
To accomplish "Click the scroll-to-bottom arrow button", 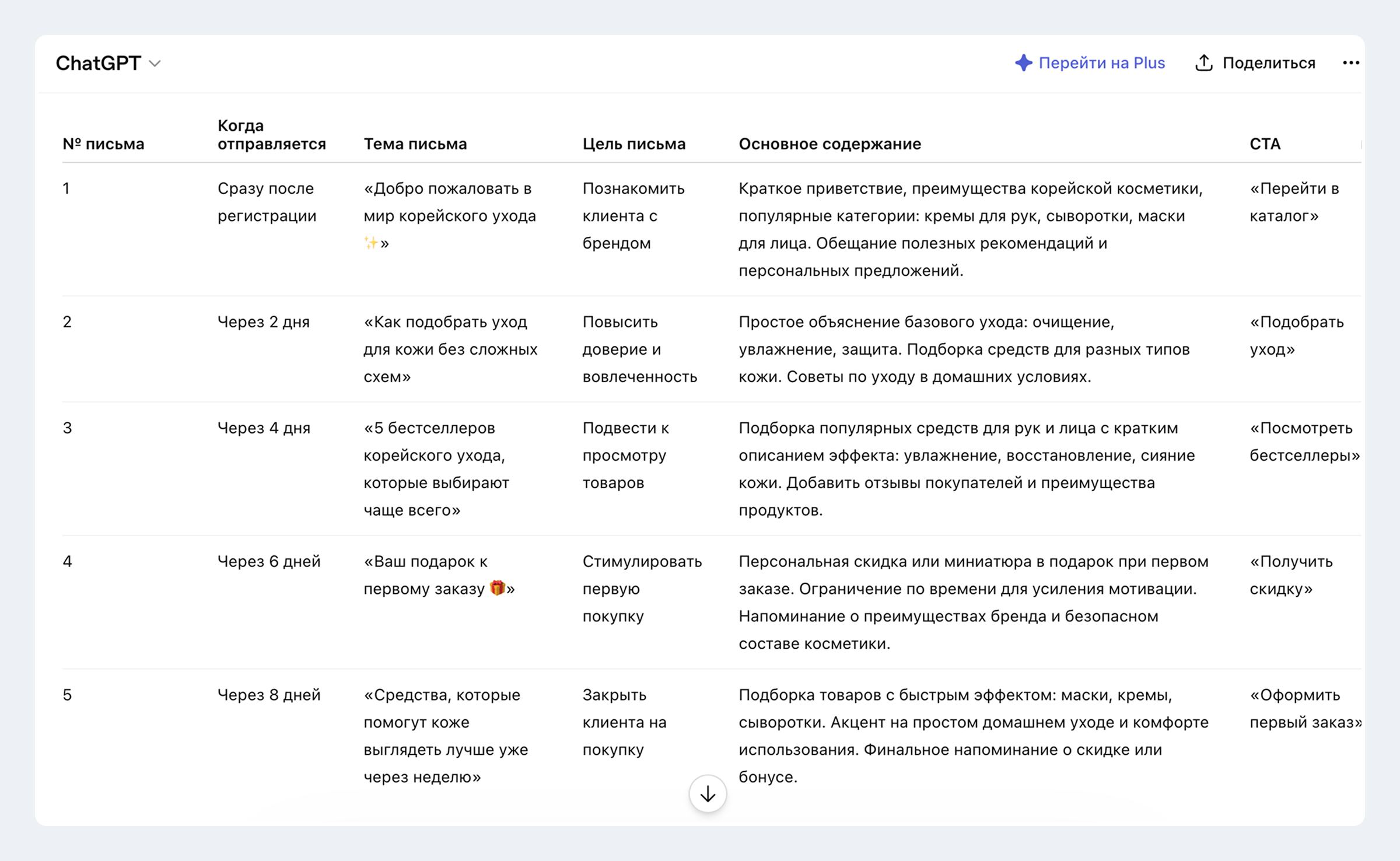I will [708, 793].
